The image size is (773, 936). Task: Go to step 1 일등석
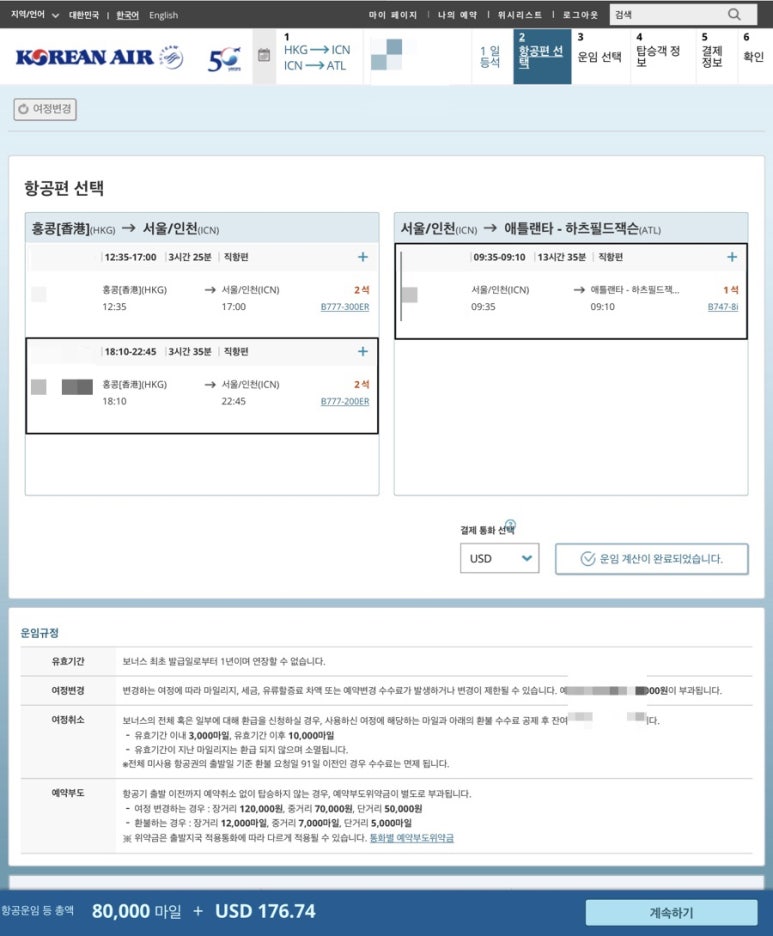click(x=490, y=57)
